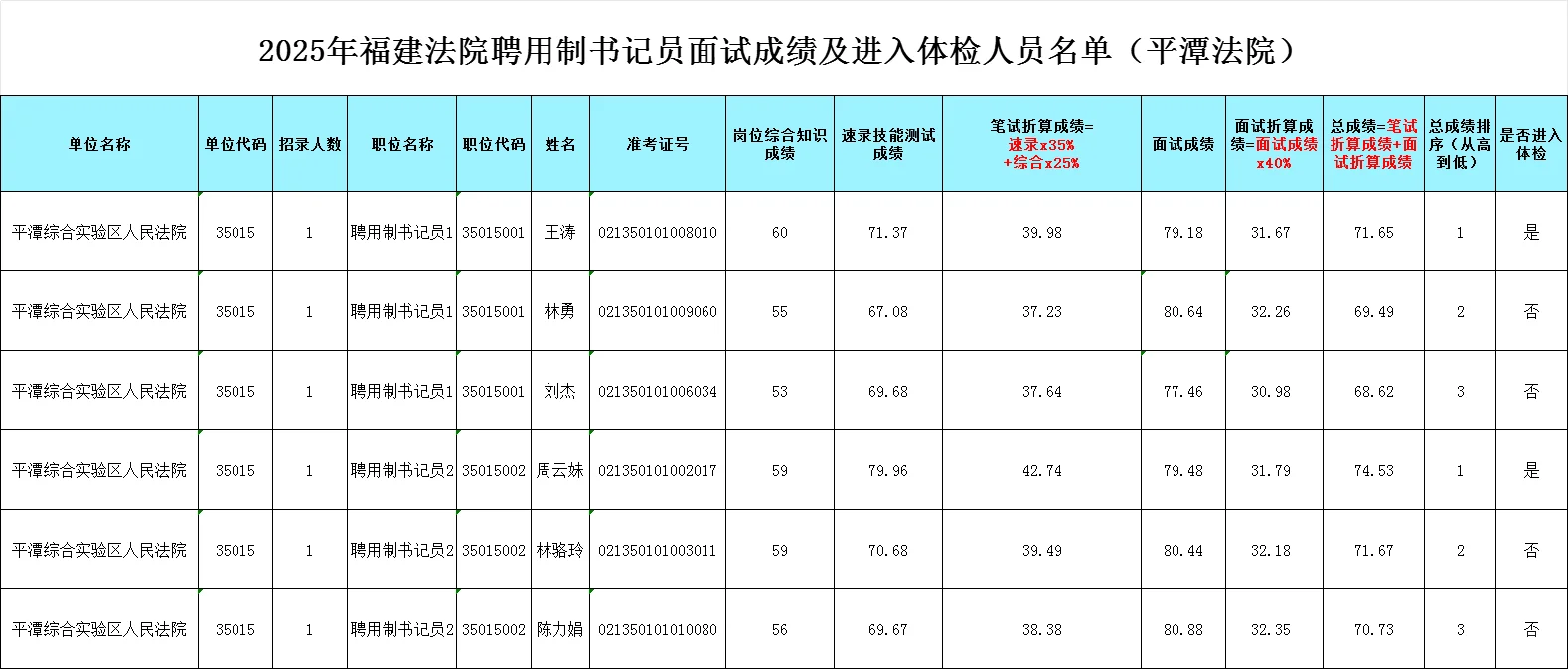Image resolution: width=1568 pixels, height=669 pixels.
Task: Select the 岗位综合知识成绩 header cell
Action: click(x=780, y=144)
